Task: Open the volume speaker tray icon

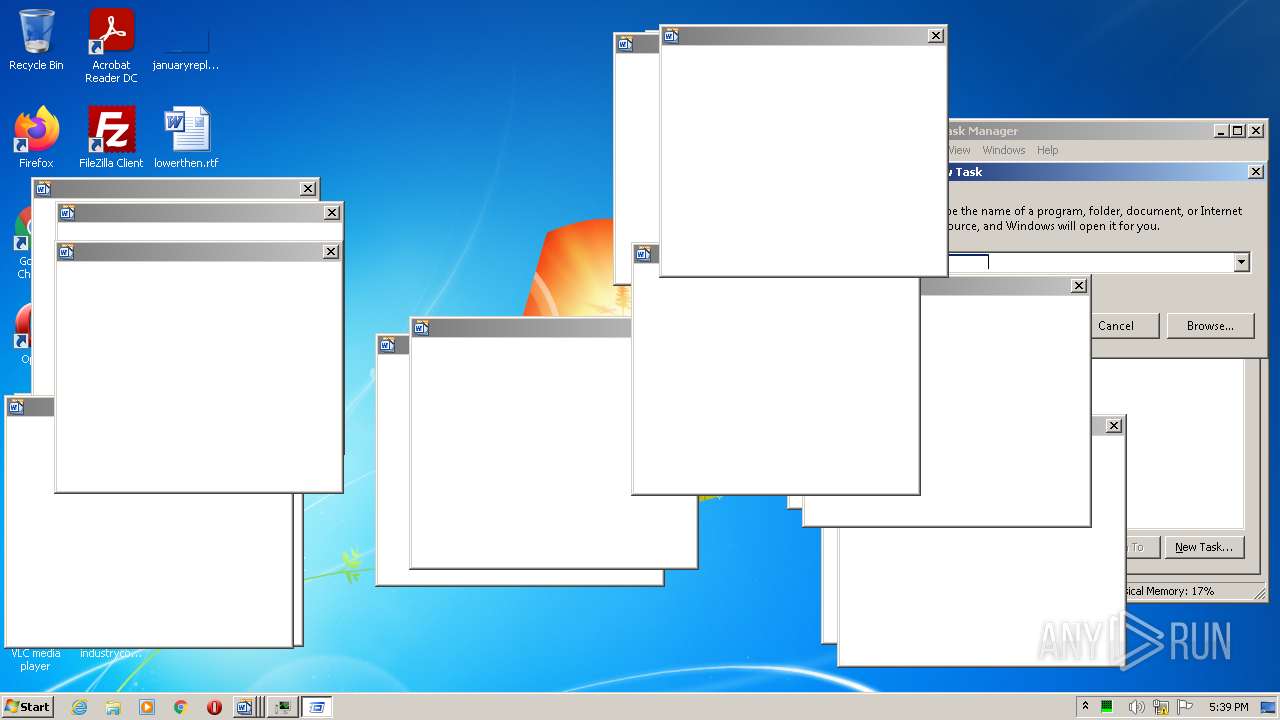Action: 1137,707
